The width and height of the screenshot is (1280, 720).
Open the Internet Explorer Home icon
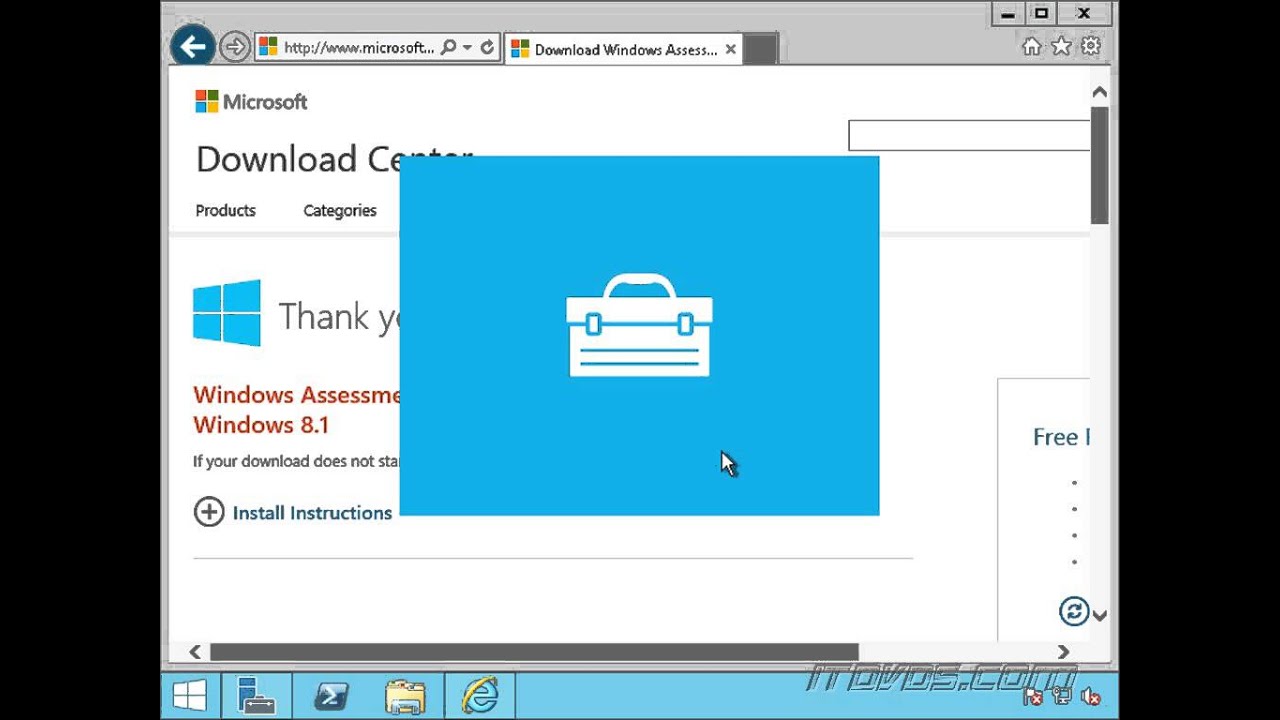pos(1032,47)
